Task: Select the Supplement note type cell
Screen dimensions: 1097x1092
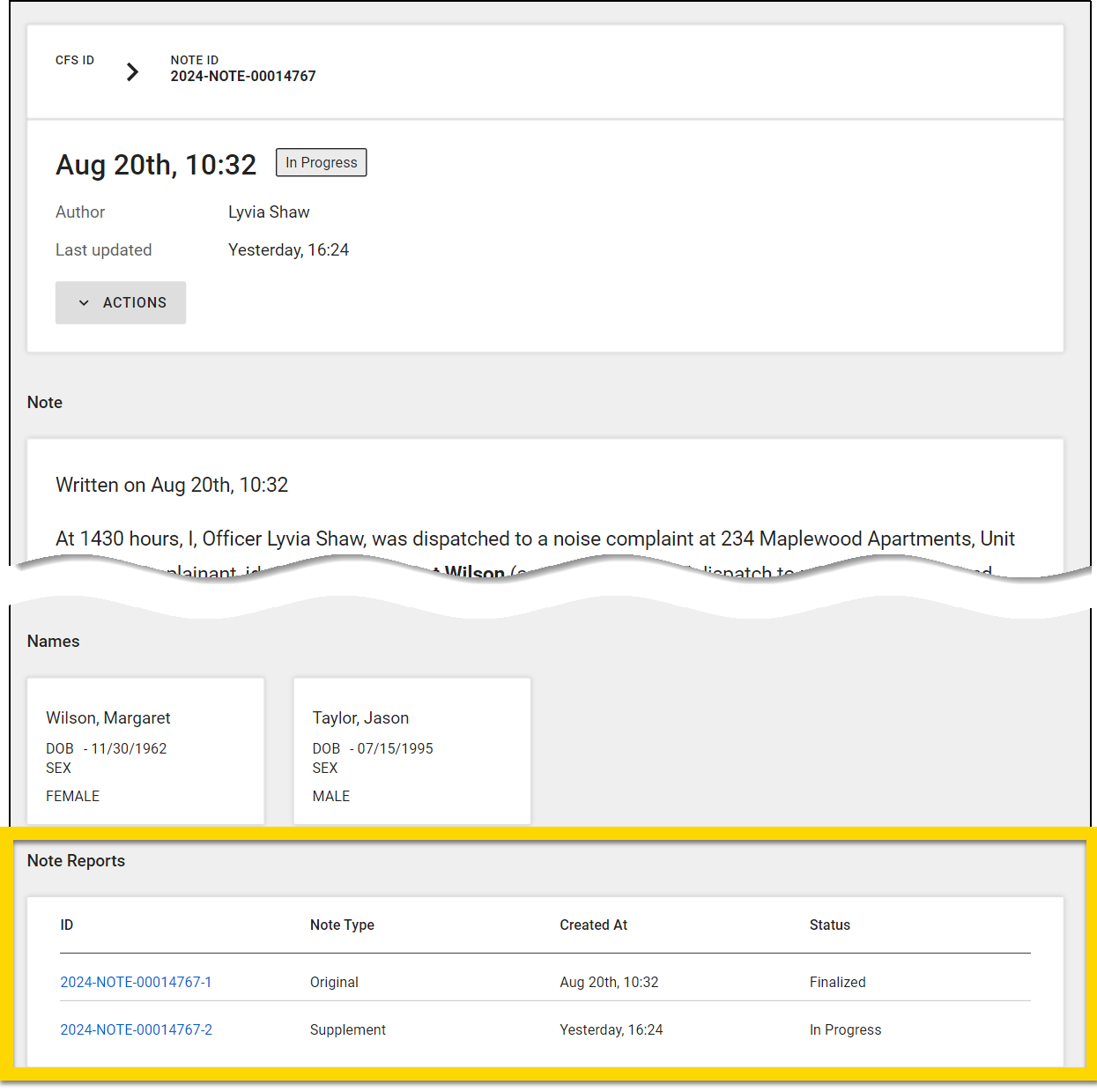Action: point(347,1029)
